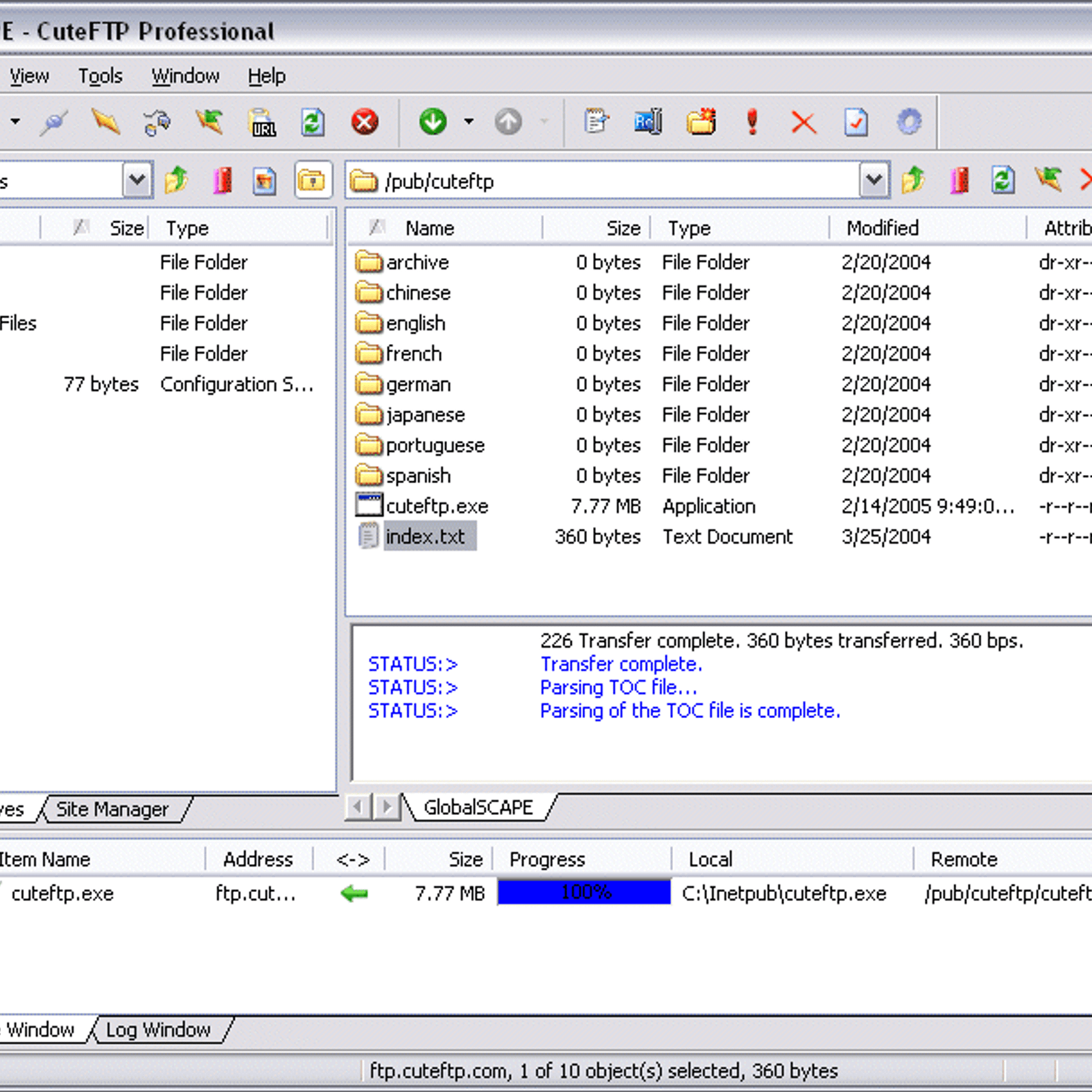The width and height of the screenshot is (1092, 1092).
Task: Click the red Stop button icon
Action: click(x=365, y=123)
